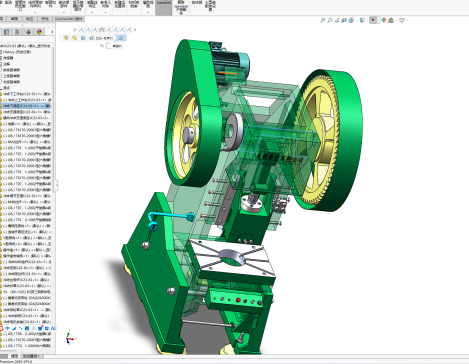Click the IME user account icon

[x=34, y=328]
